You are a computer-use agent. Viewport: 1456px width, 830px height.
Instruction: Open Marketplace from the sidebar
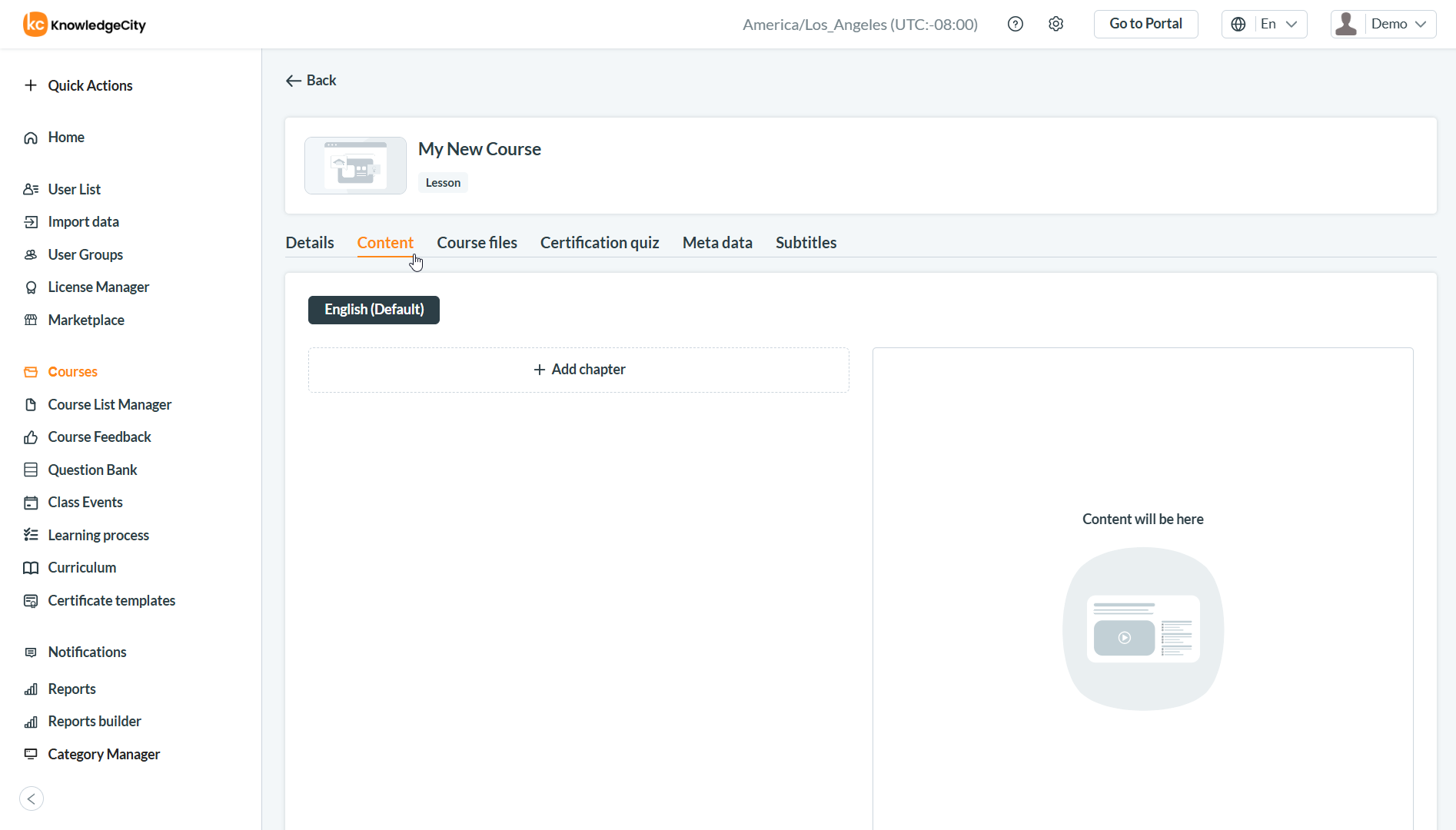coord(85,320)
